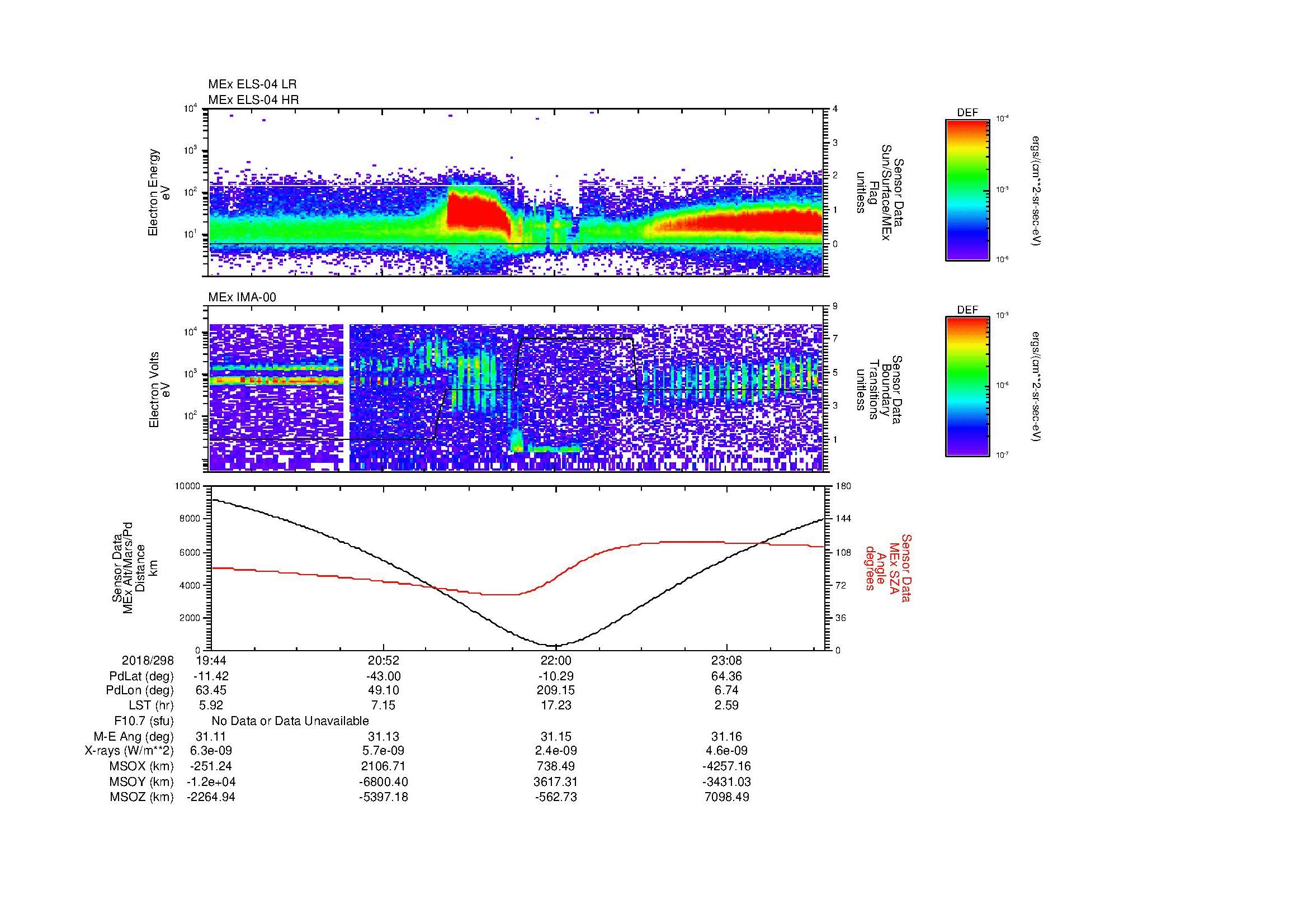Click the time tick label '19:44'
Viewport: 1308px width, 924px height.
click(x=211, y=660)
